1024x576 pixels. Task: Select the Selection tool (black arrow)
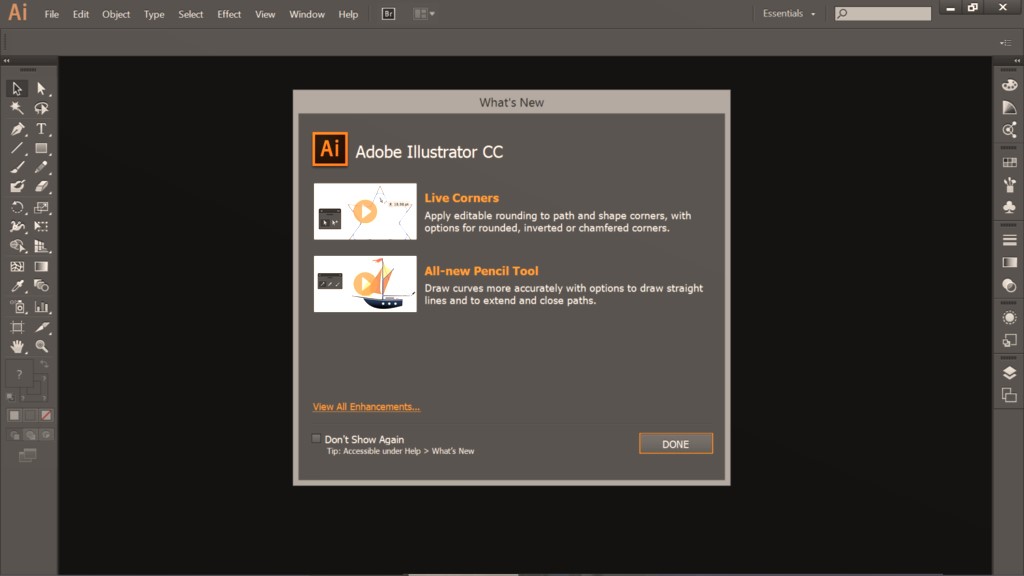[x=17, y=88]
